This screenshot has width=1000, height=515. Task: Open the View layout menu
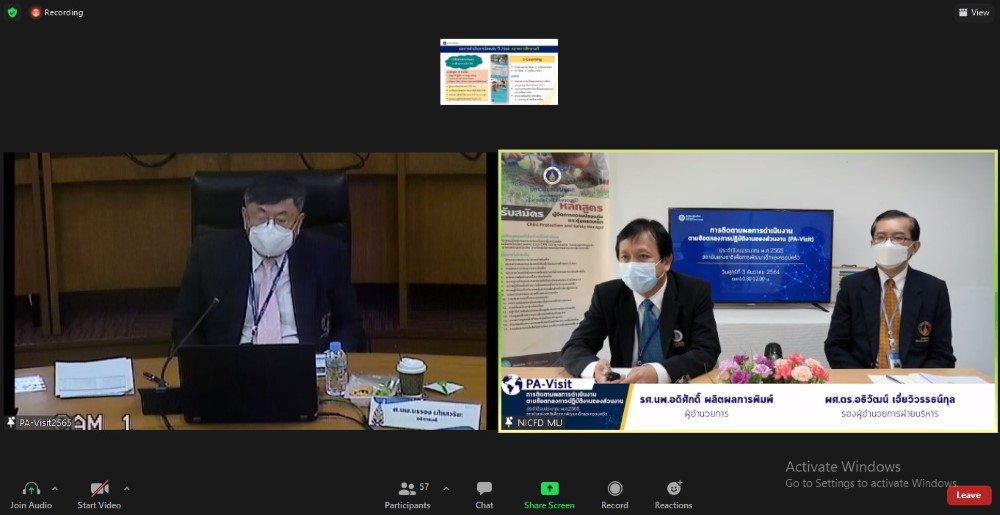pos(973,12)
